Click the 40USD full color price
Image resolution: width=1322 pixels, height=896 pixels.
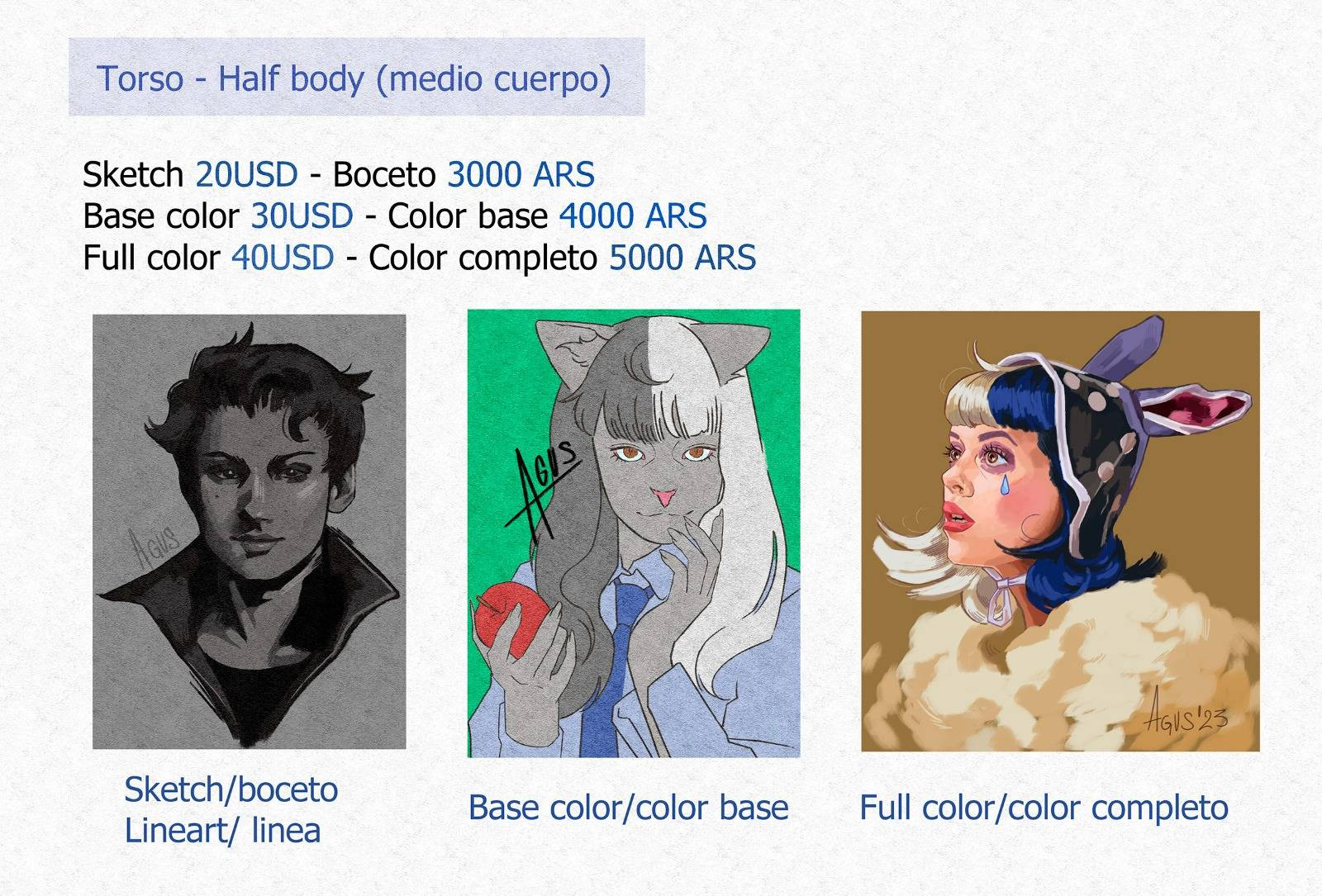click(x=283, y=258)
